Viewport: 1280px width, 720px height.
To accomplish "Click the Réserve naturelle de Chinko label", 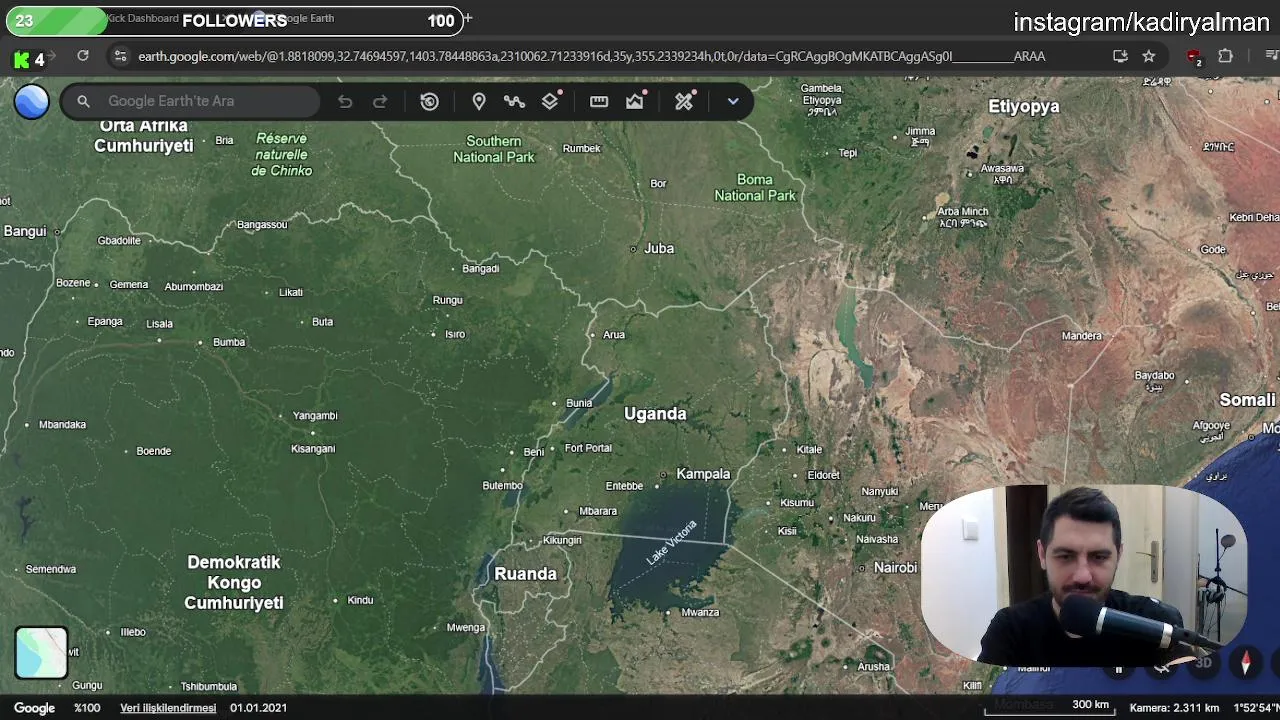I will click(x=282, y=155).
